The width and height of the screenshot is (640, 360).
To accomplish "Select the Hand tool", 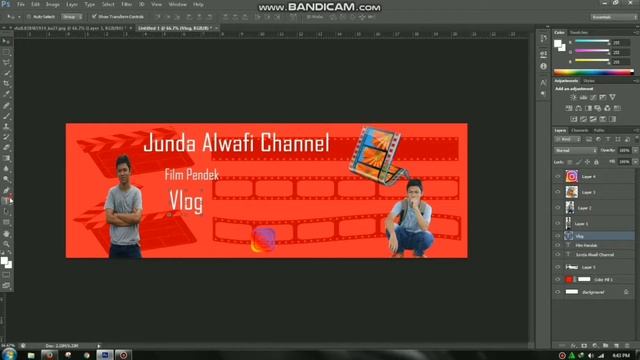I will click(6, 233).
